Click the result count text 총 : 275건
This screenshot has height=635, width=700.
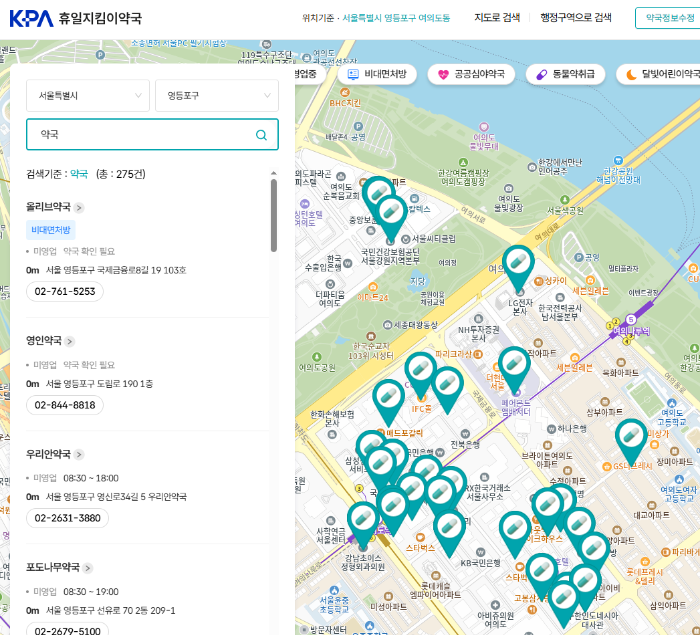[x=121, y=174]
